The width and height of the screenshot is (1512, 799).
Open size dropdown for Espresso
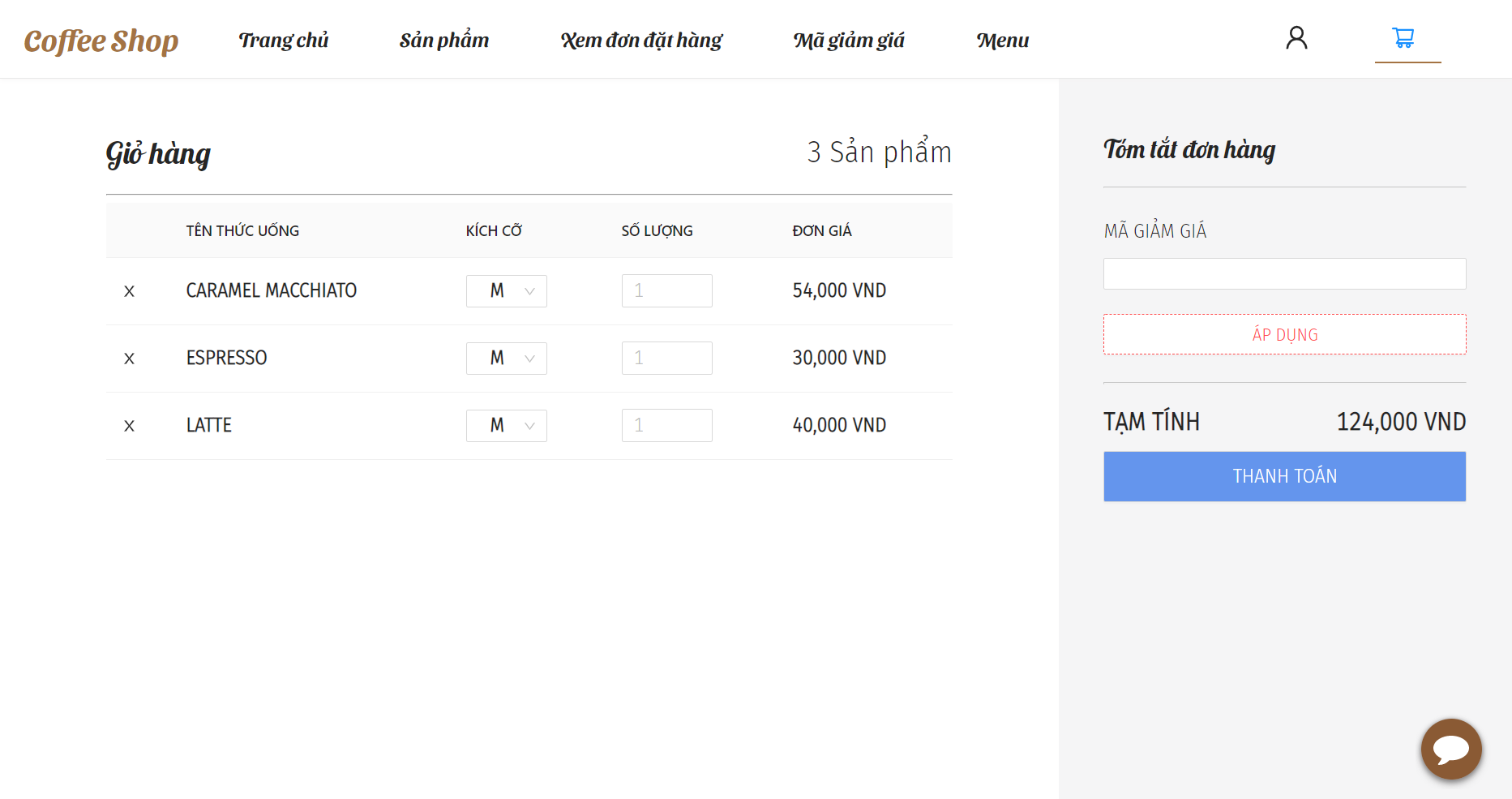[x=507, y=359]
